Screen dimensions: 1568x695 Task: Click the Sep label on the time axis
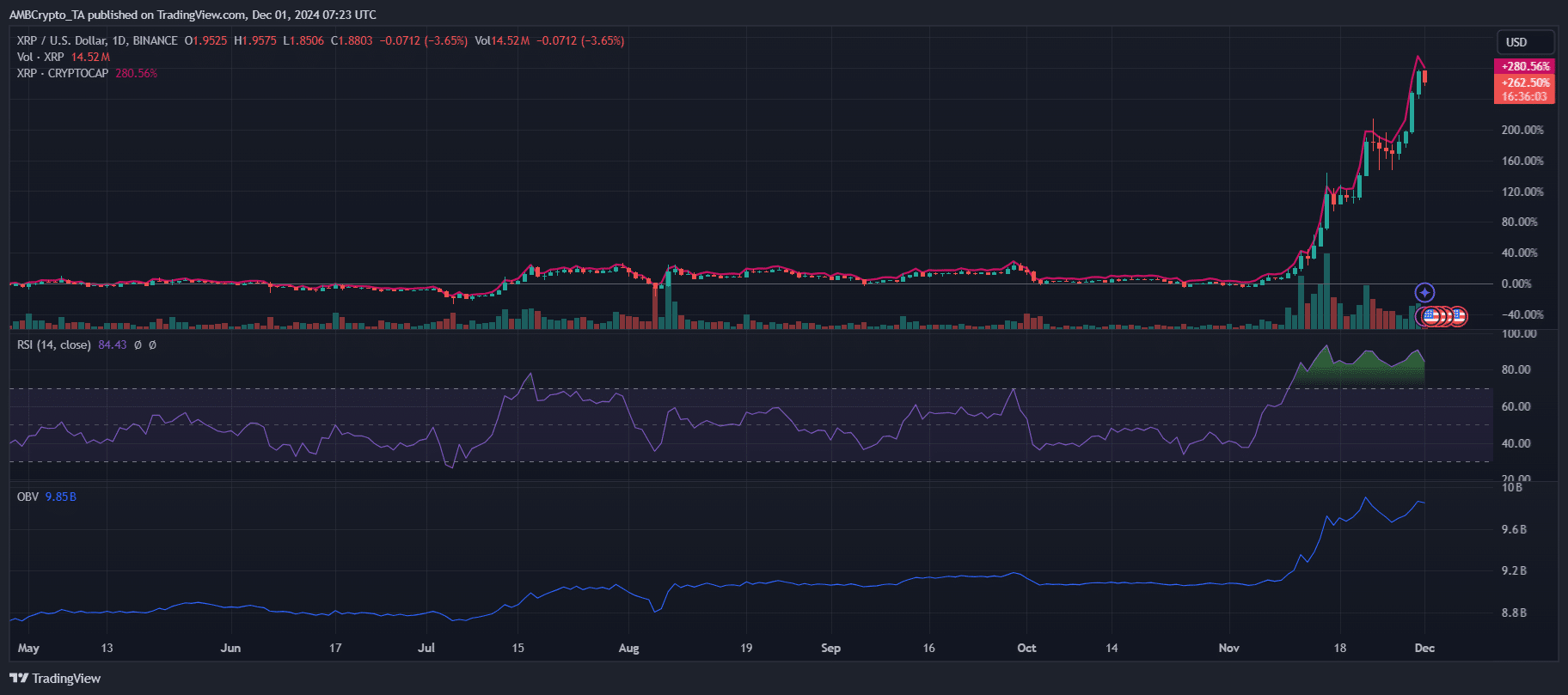coord(830,648)
